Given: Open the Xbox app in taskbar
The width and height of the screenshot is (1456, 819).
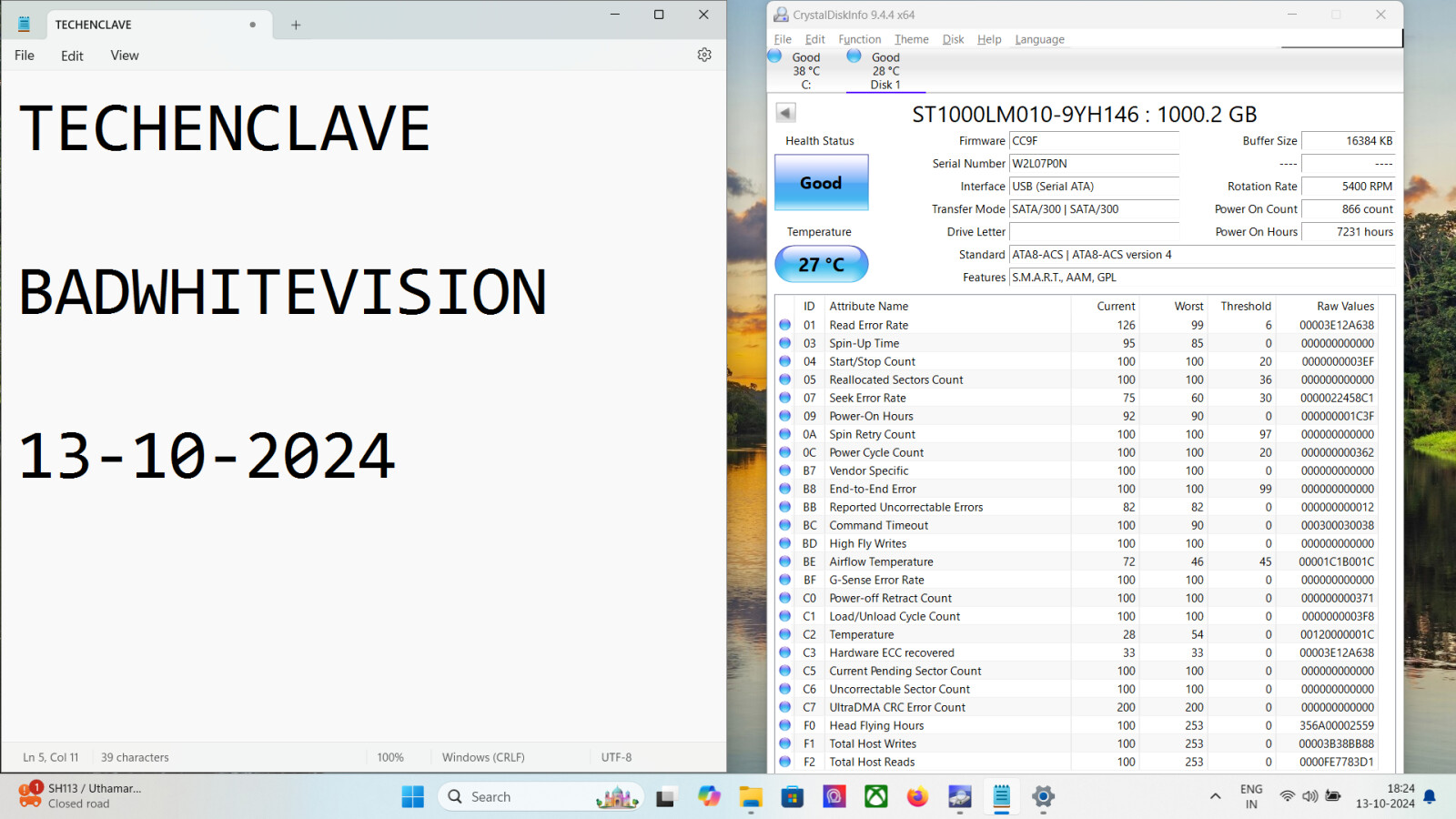Looking at the screenshot, I should pyautogui.click(x=875, y=797).
